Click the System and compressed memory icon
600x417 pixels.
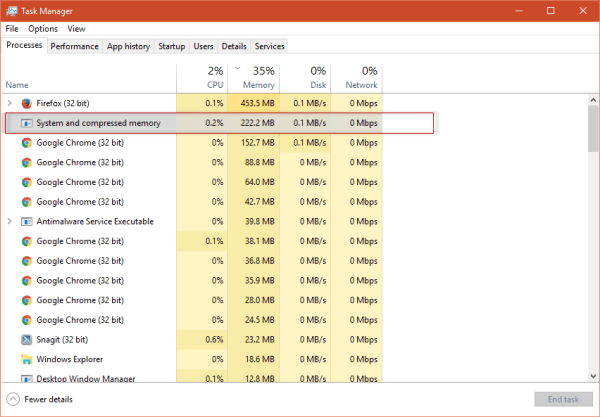point(26,123)
